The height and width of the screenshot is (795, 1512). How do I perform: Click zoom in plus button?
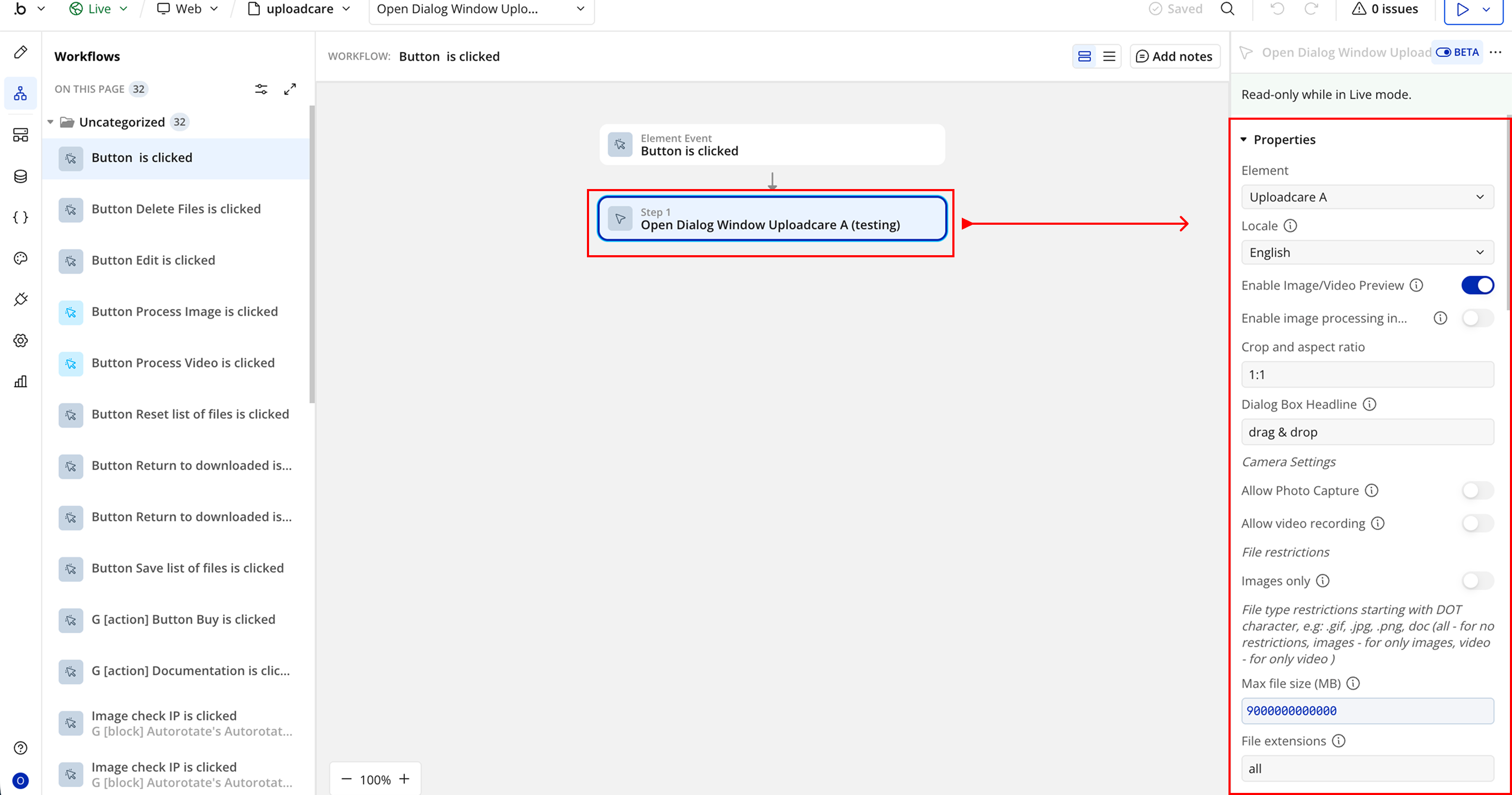click(404, 779)
